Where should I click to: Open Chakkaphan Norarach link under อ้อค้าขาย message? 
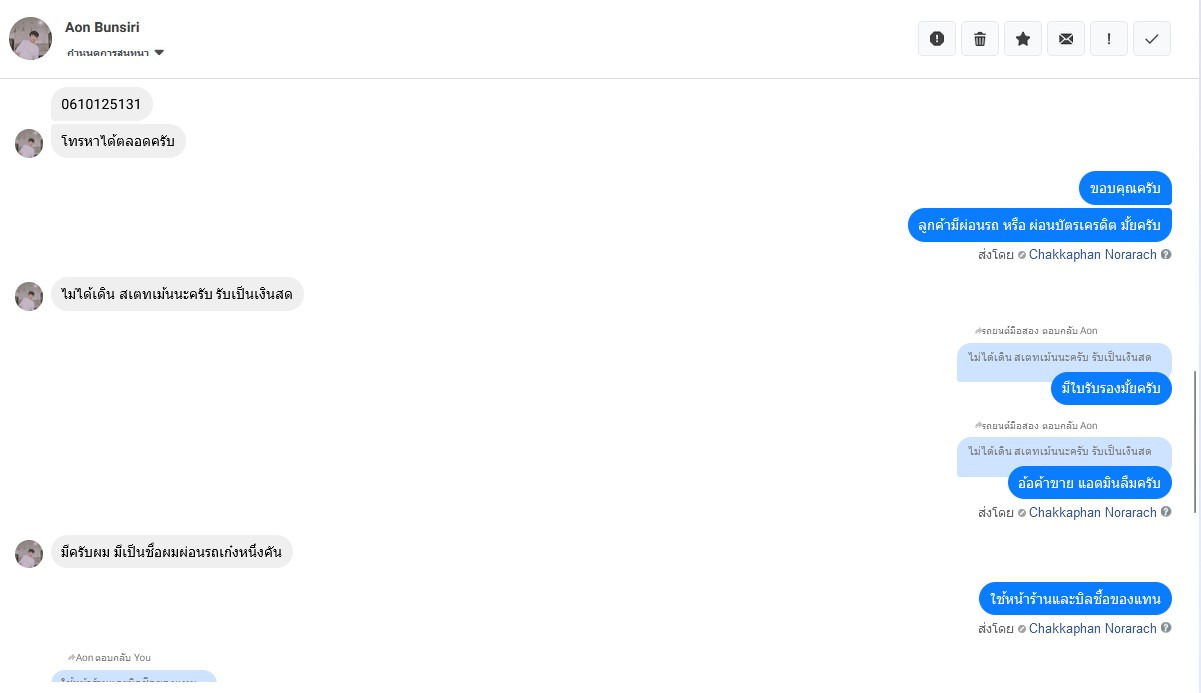tap(1092, 513)
